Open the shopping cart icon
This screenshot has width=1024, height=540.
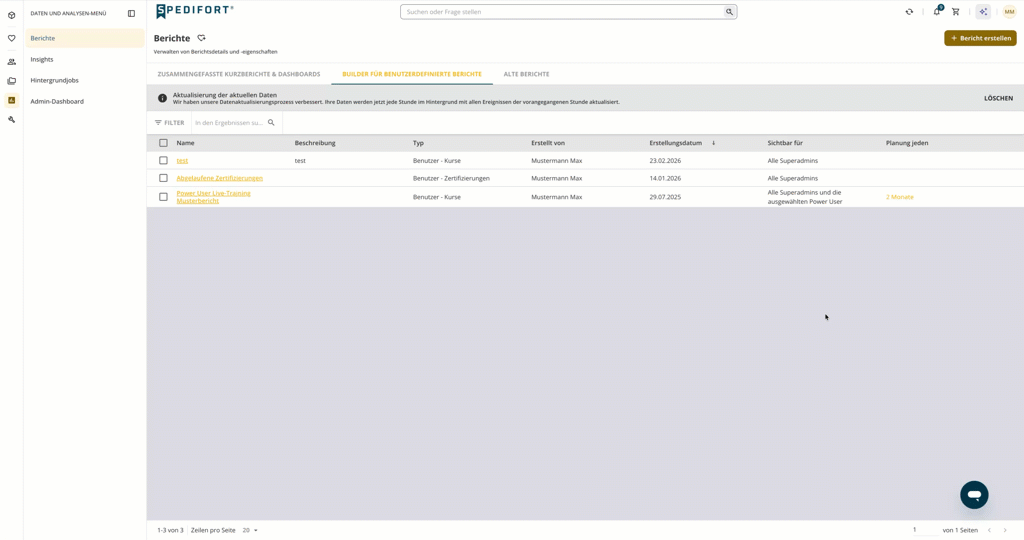click(x=955, y=12)
